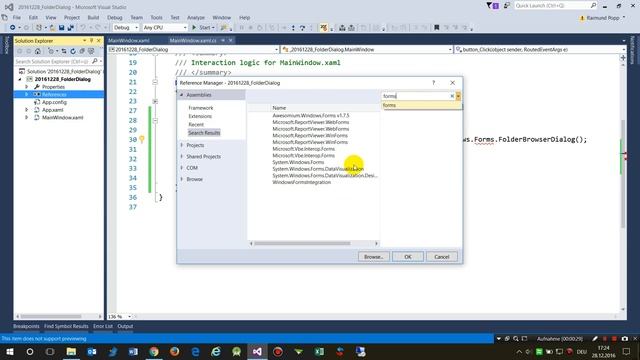Click the Home icon in Solution Explorer

pyautogui.click(x=38, y=51)
